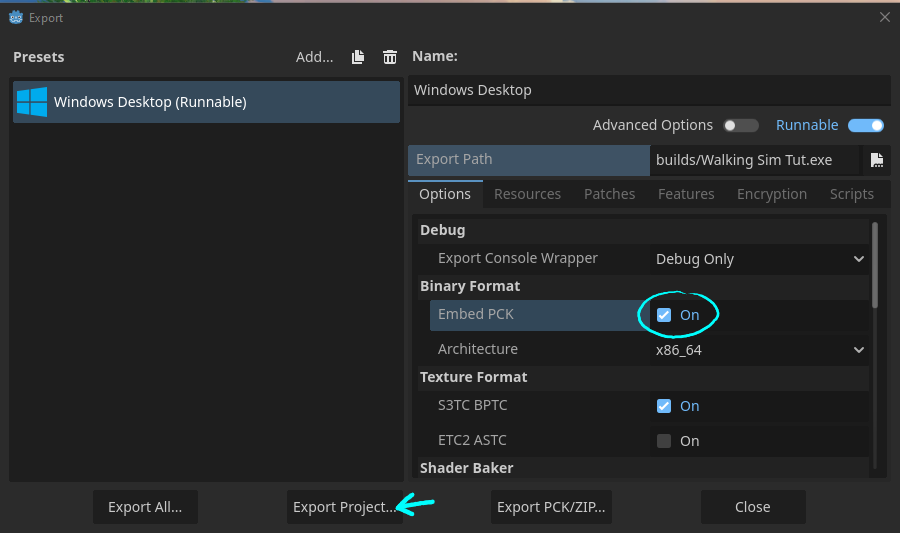Switch to Options tab
This screenshot has width=900, height=533.
click(445, 194)
